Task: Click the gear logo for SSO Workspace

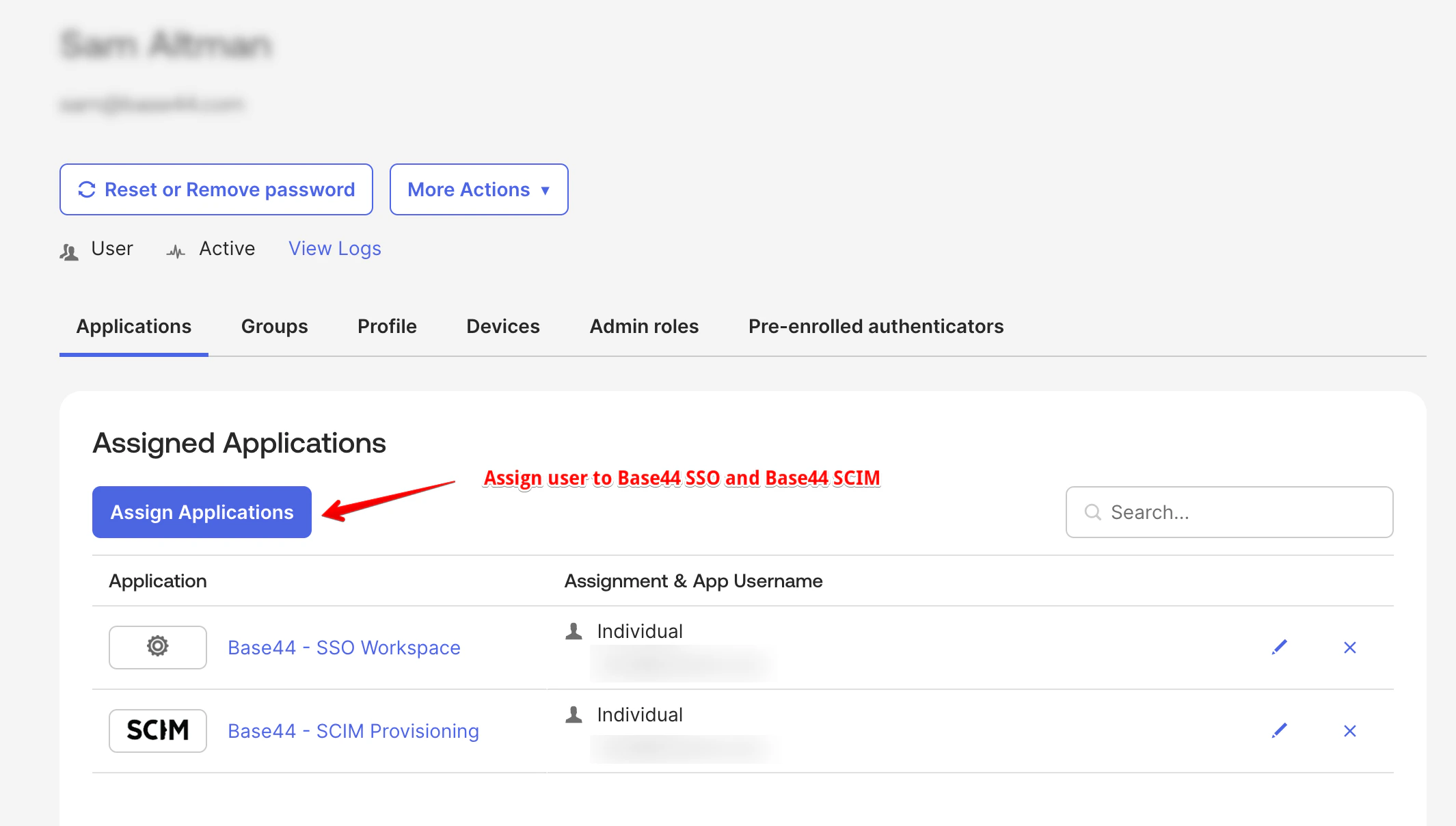Action: click(x=158, y=647)
